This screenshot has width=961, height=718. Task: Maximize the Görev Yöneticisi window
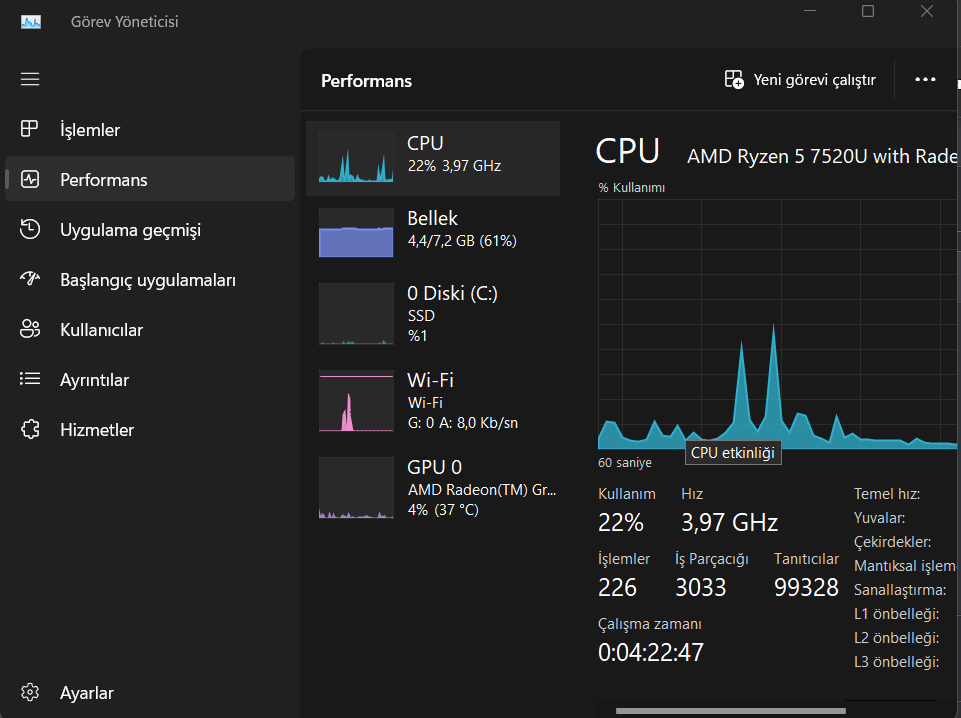coord(868,12)
